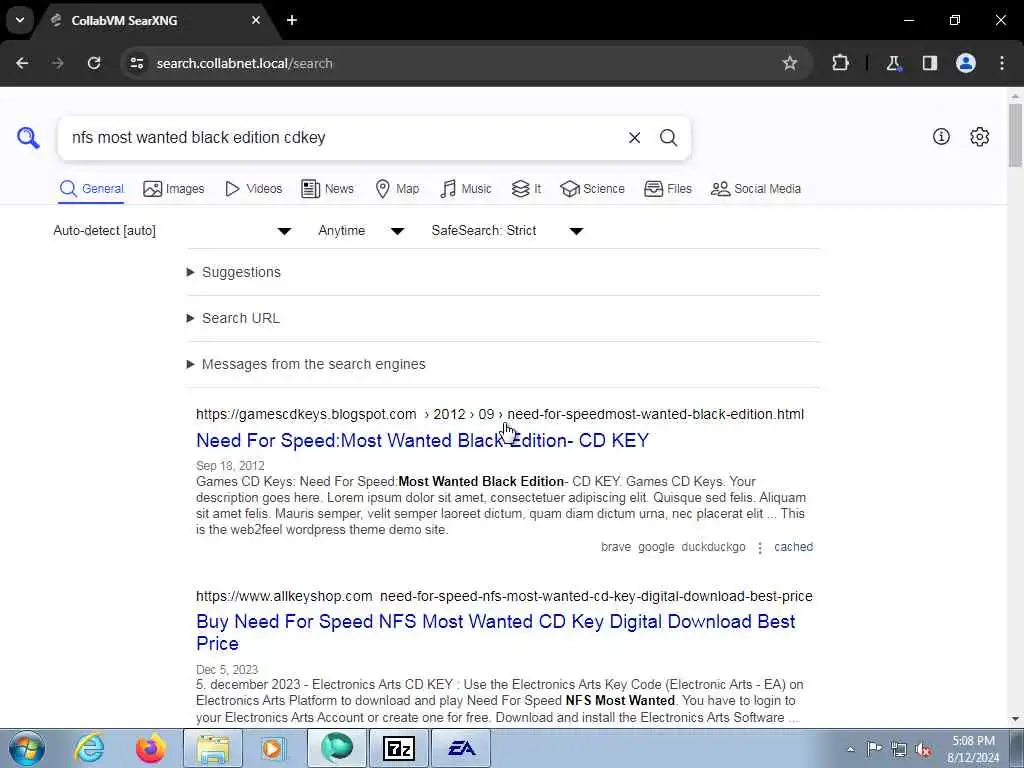Screen dimensions: 1024x768
Task: Go back to previous page
Action: 22,63
